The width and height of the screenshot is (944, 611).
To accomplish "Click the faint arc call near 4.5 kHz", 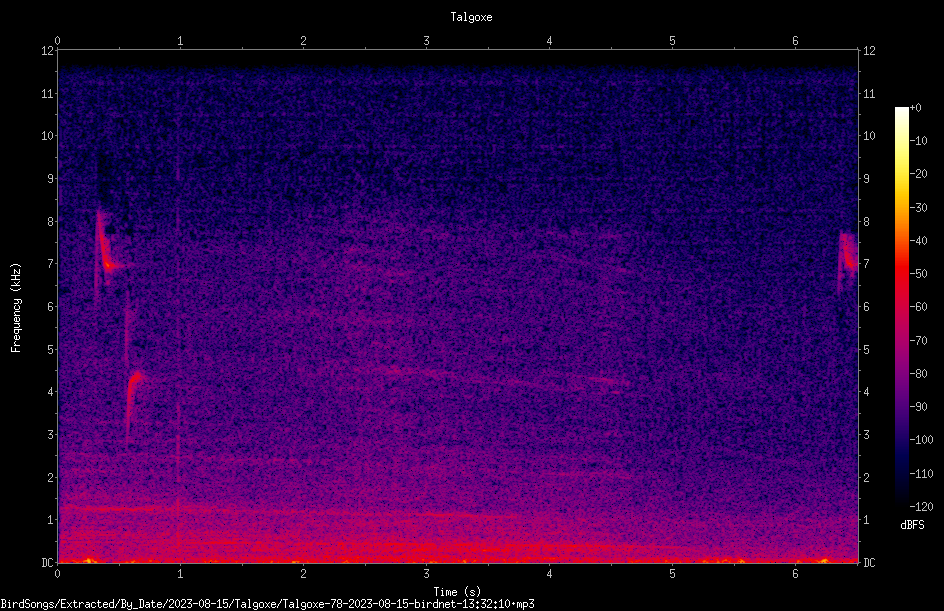I will point(506,378).
